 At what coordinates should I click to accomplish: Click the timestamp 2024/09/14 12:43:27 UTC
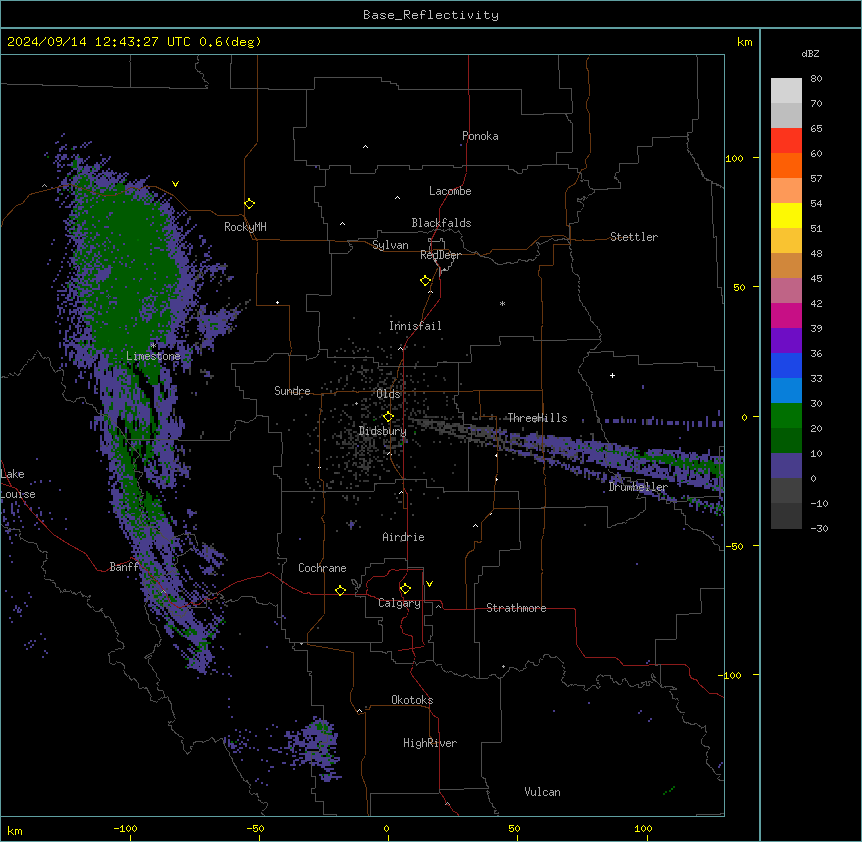tap(99, 42)
